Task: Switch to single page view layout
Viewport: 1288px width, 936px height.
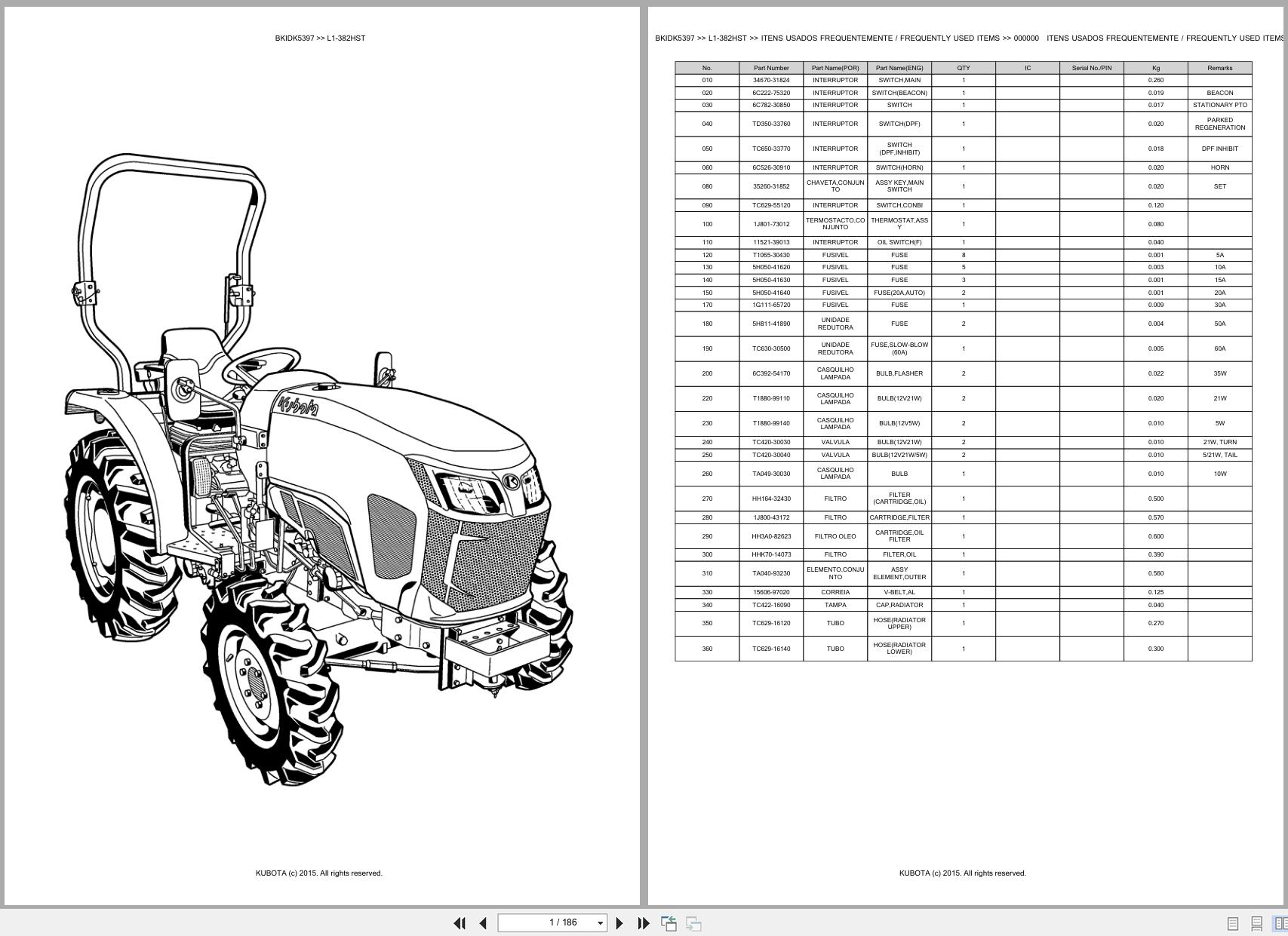Action: point(1233,923)
